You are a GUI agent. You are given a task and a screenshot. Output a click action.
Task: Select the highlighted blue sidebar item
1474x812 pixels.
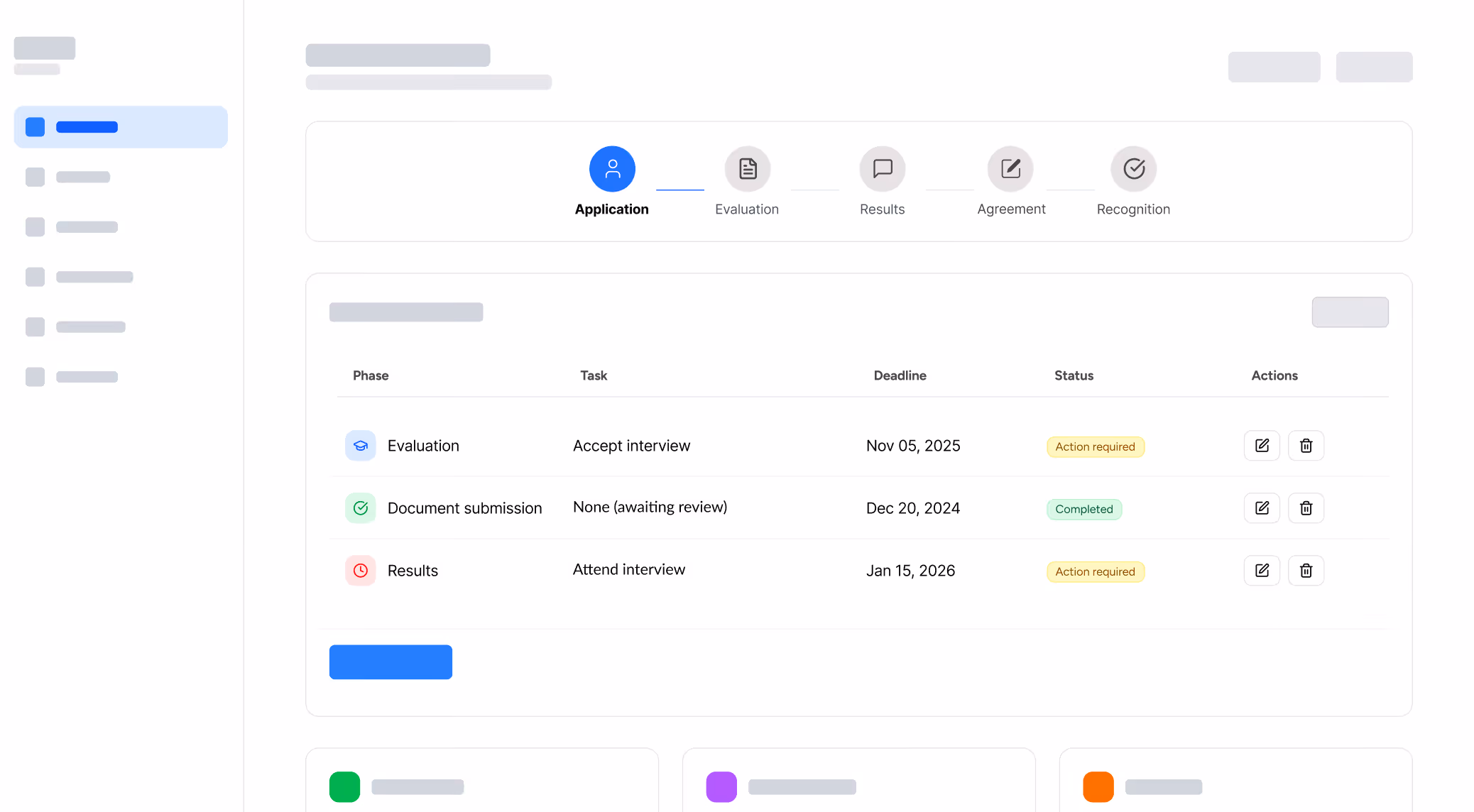[121, 127]
